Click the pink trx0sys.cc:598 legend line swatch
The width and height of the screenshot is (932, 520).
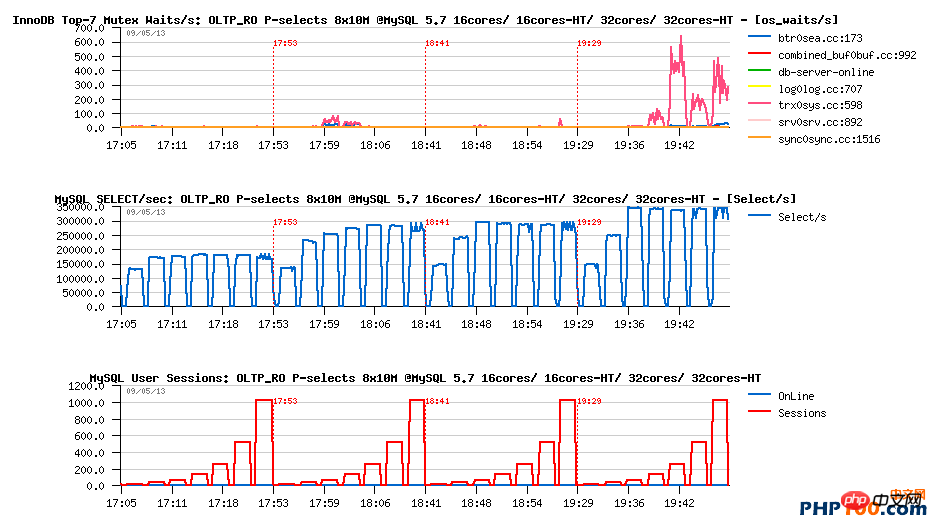tap(759, 104)
